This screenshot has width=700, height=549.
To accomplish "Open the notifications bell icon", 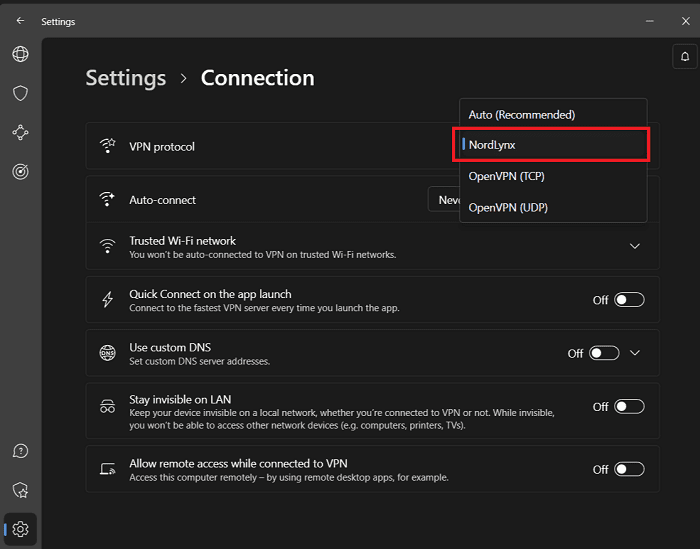I will (x=685, y=57).
